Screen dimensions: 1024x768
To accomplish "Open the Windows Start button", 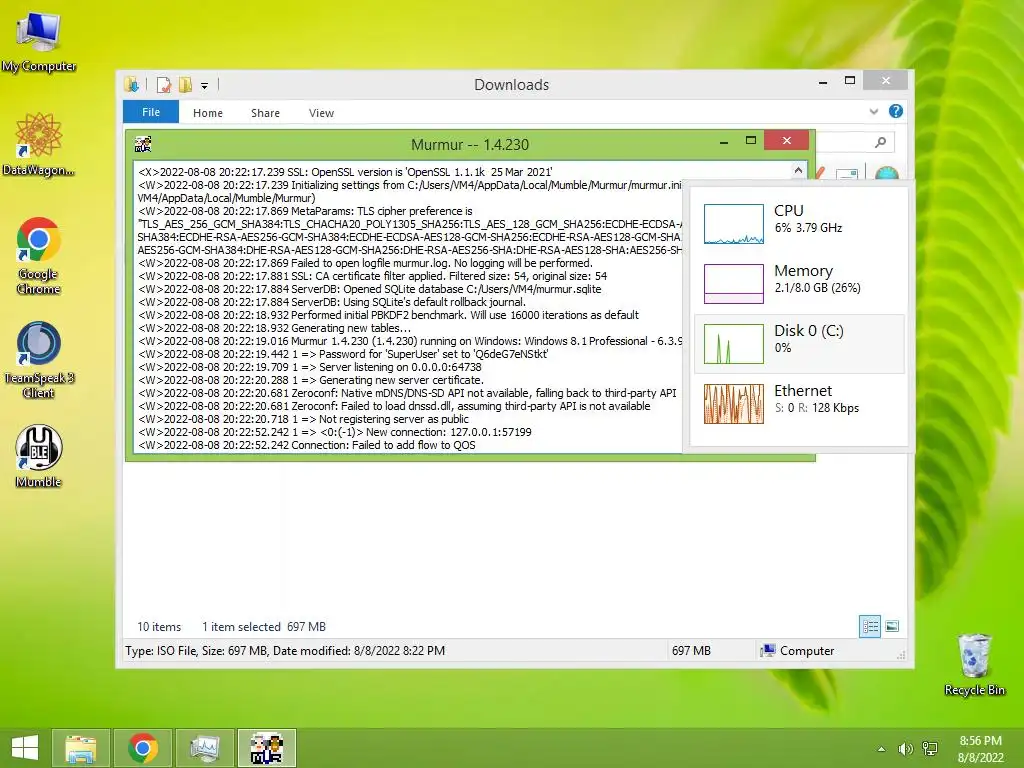I will pyautogui.click(x=25, y=748).
